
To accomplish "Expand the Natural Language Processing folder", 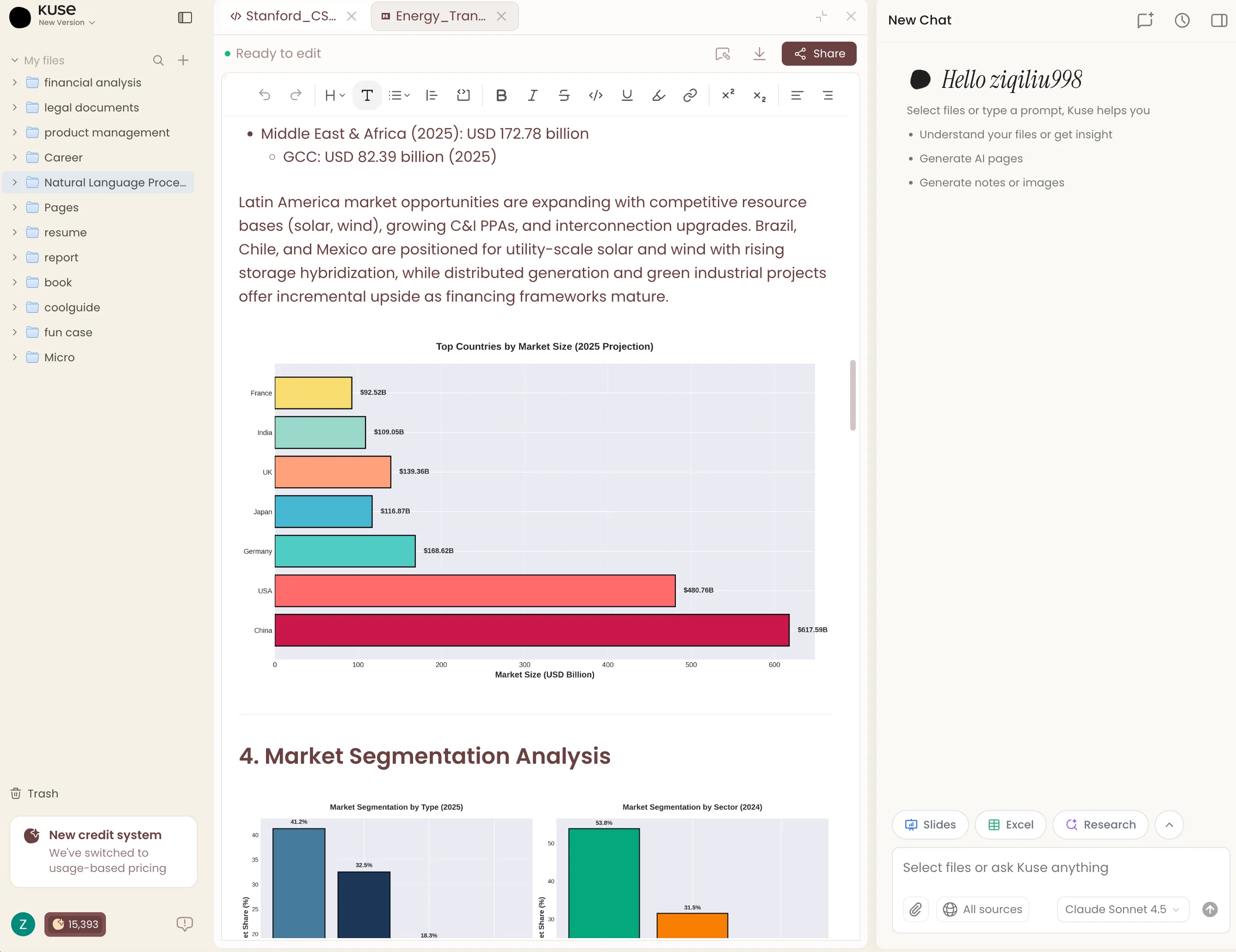I will pos(15,182).
